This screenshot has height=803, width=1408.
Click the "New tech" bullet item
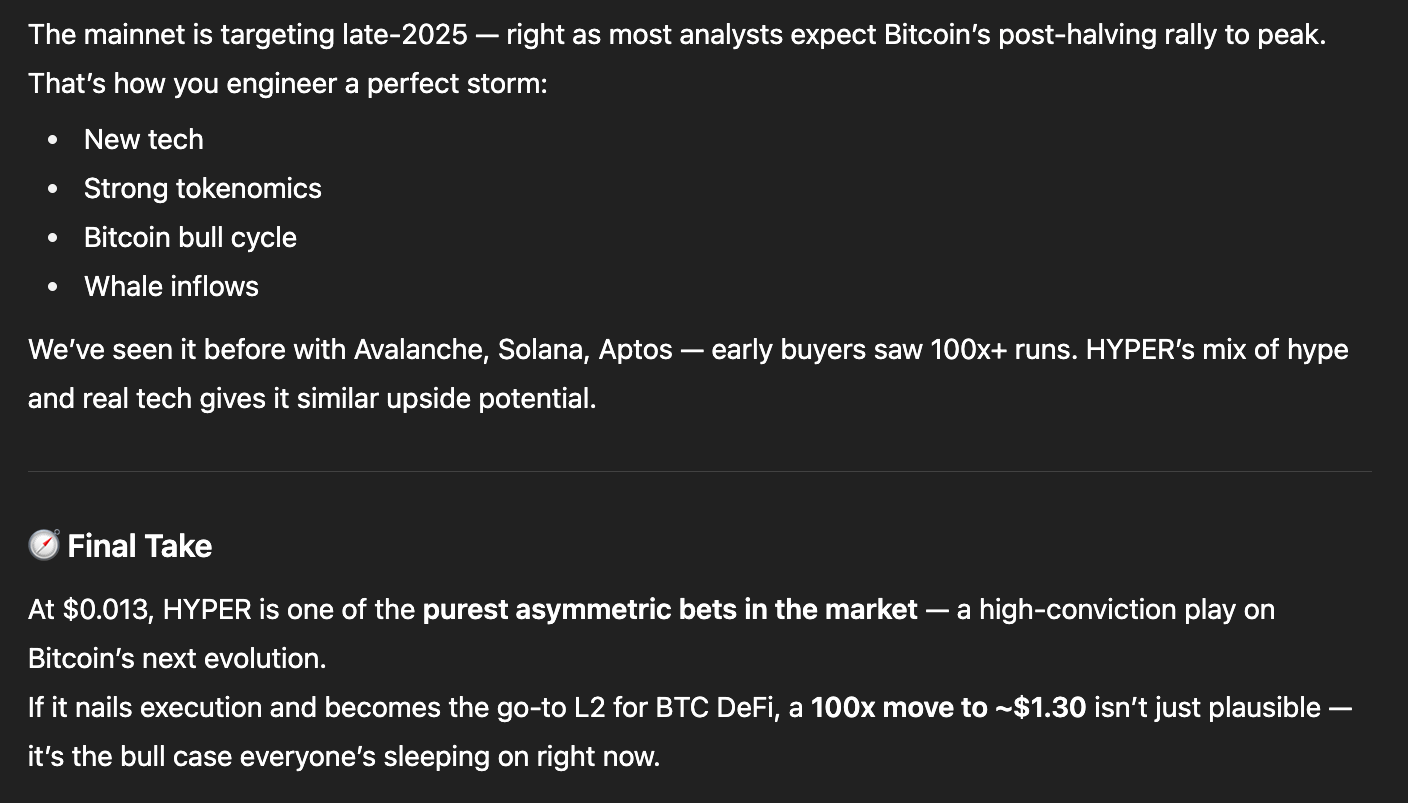click(x=143, y=139)
